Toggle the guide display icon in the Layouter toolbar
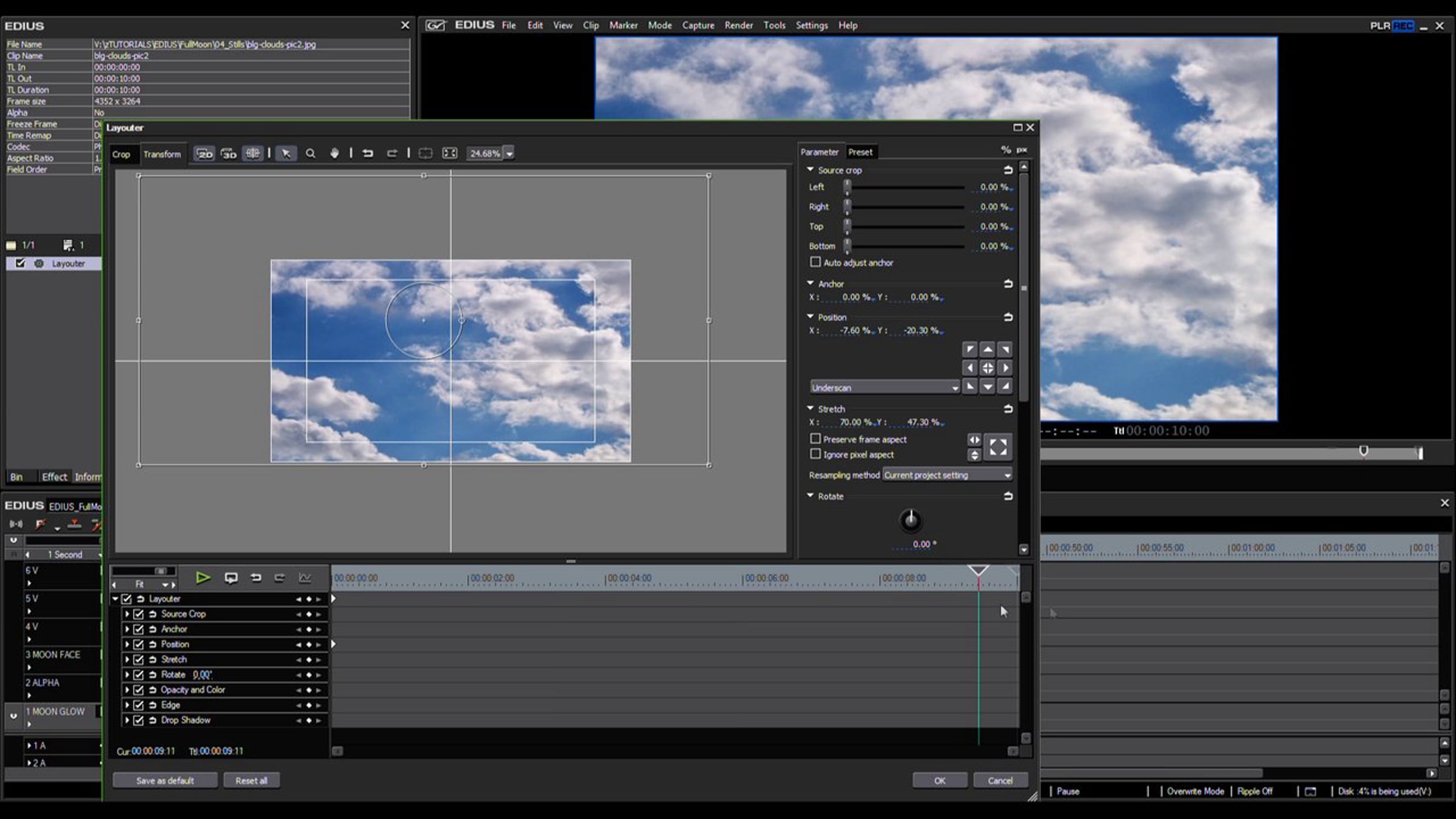This screenshot has height=819, width=1456. coord(252,153)
